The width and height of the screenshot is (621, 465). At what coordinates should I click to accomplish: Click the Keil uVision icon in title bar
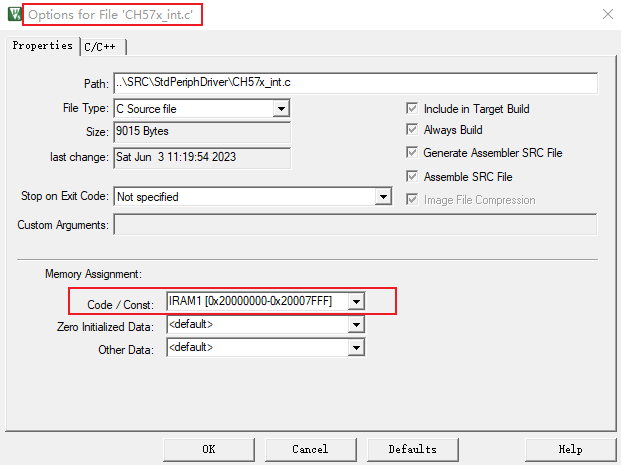click(12, 14)
